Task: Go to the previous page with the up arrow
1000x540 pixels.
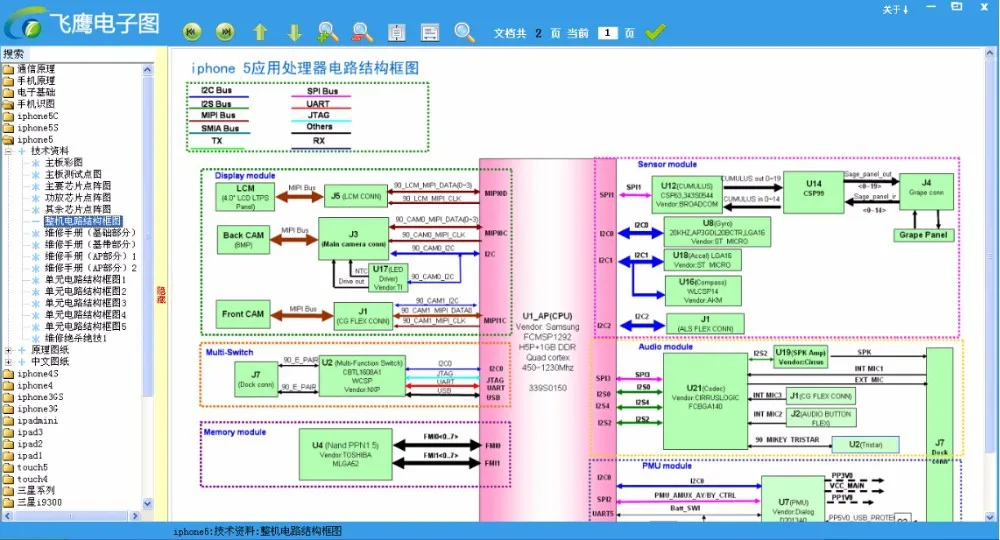Action: pos(260,32)
